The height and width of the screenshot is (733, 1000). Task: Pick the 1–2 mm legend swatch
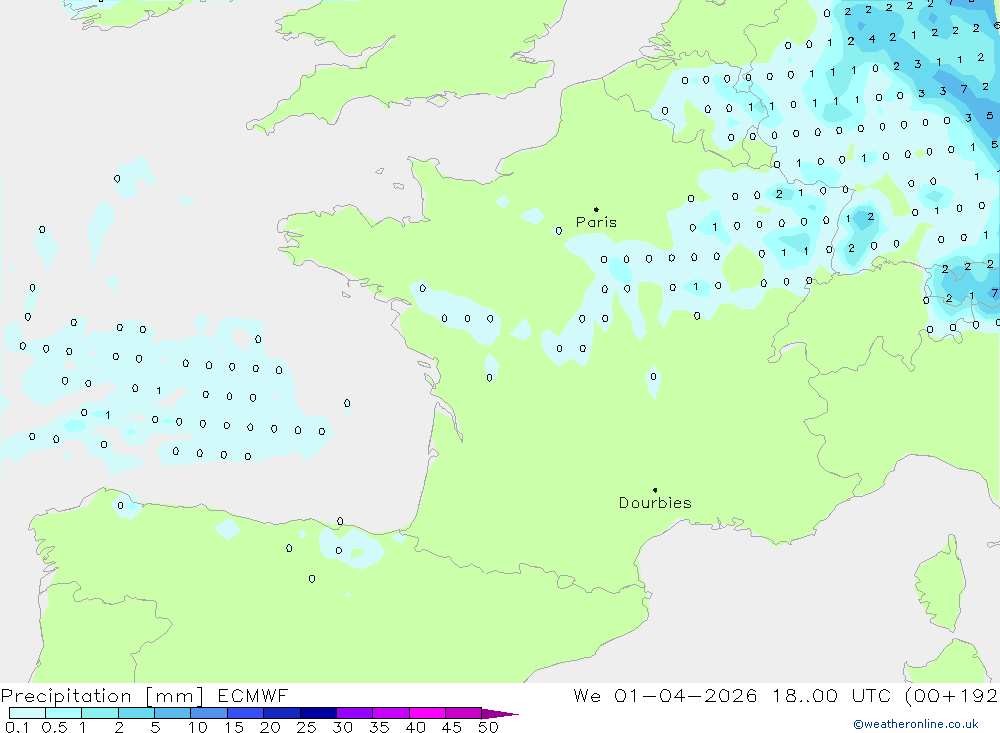tap(100, 713)
